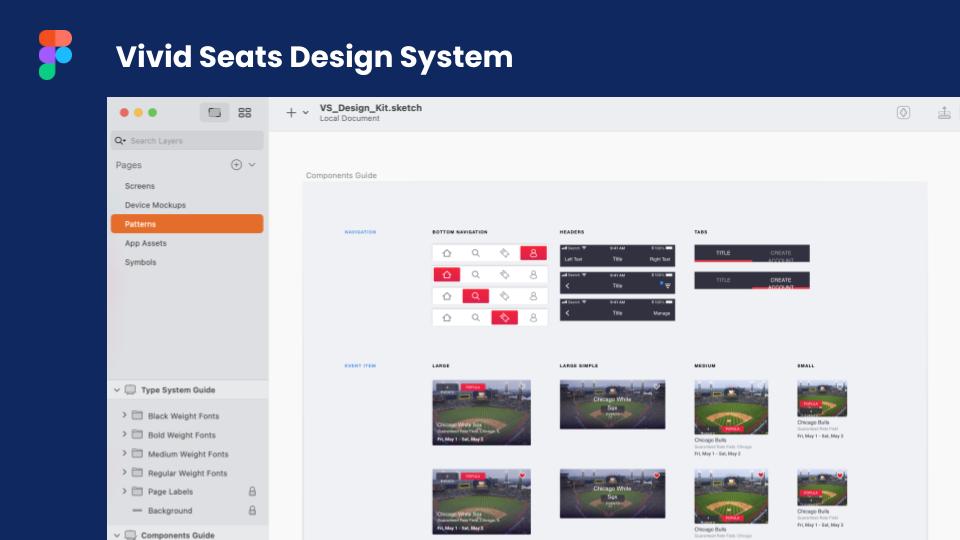
Task: Click ticket icon in first bottom navigation bar
Action: (x=504, y=253)
